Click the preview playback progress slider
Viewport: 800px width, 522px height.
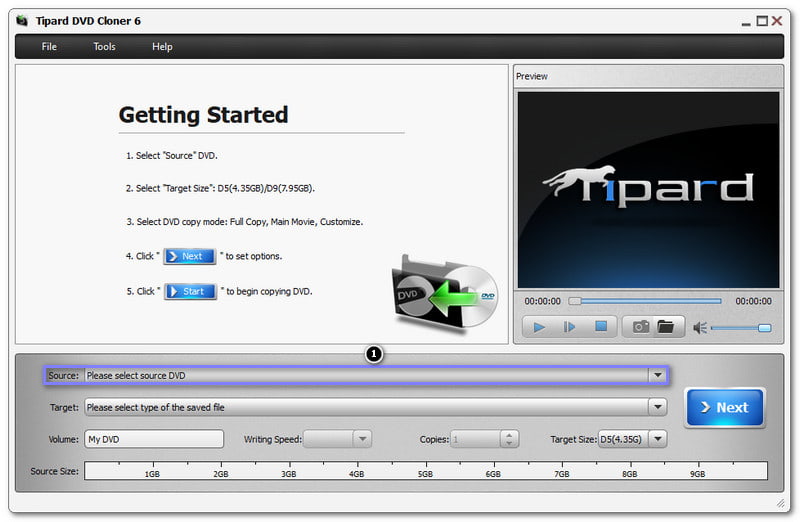pos(645,301)
